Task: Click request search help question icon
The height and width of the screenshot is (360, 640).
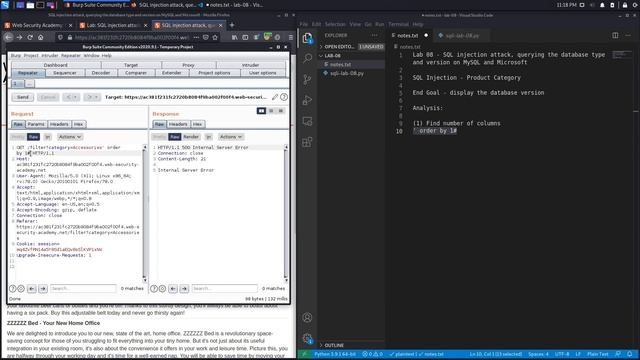Action: pyautogui.click(x=13, y=289)
